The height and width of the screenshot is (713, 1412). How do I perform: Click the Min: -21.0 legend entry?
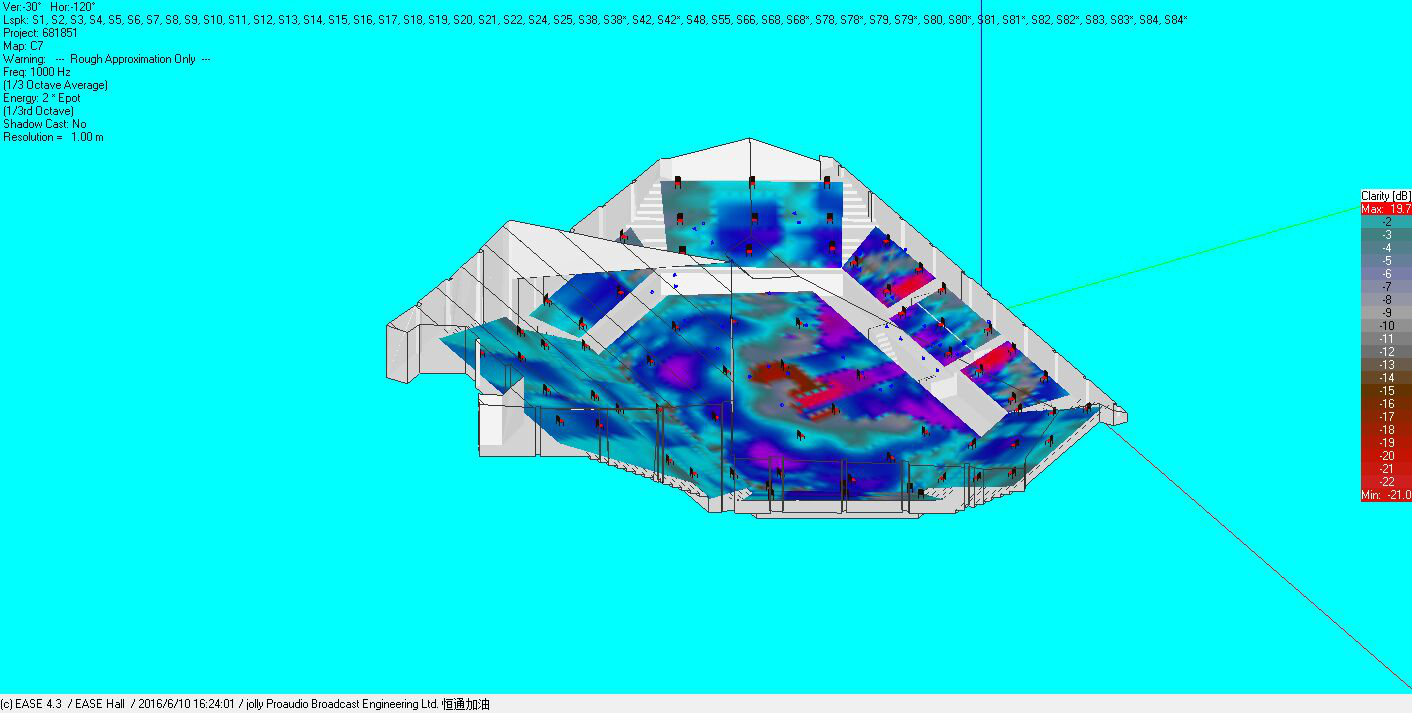point(1386,495)
